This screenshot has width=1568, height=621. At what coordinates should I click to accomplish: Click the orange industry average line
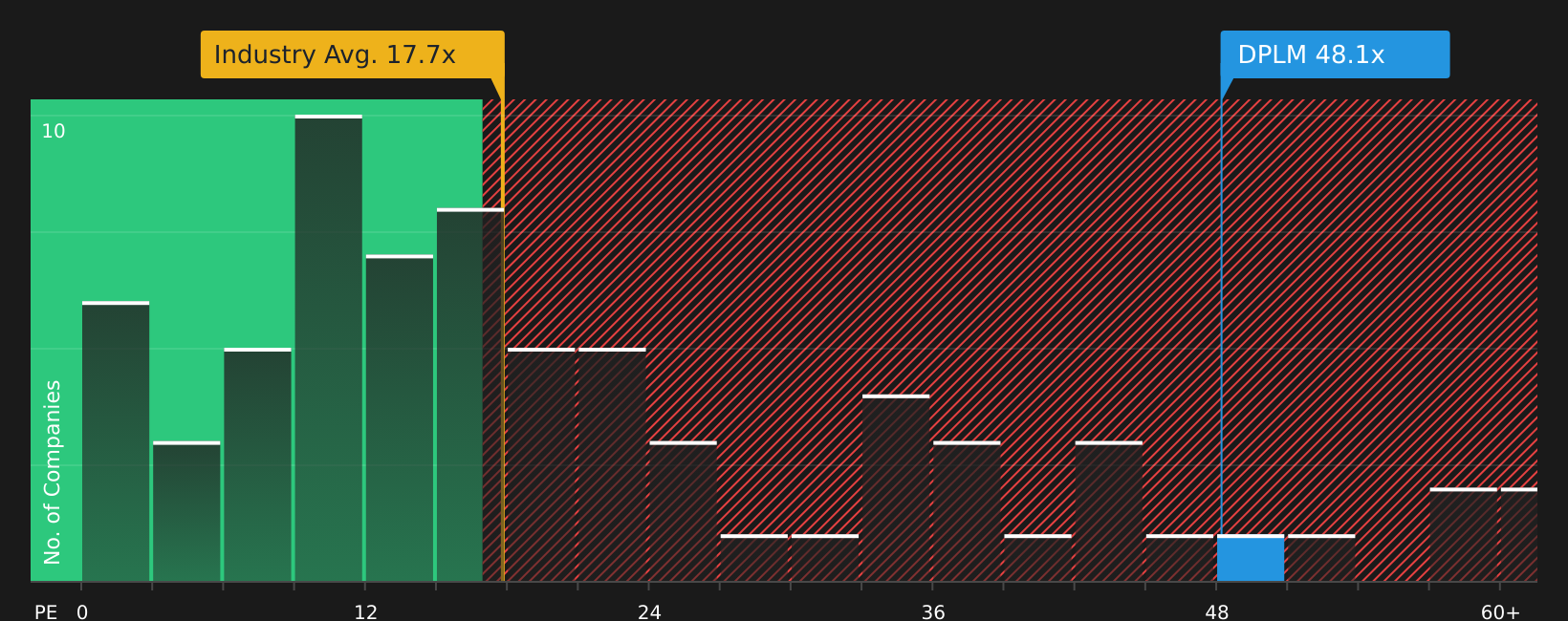click(503, 330)
